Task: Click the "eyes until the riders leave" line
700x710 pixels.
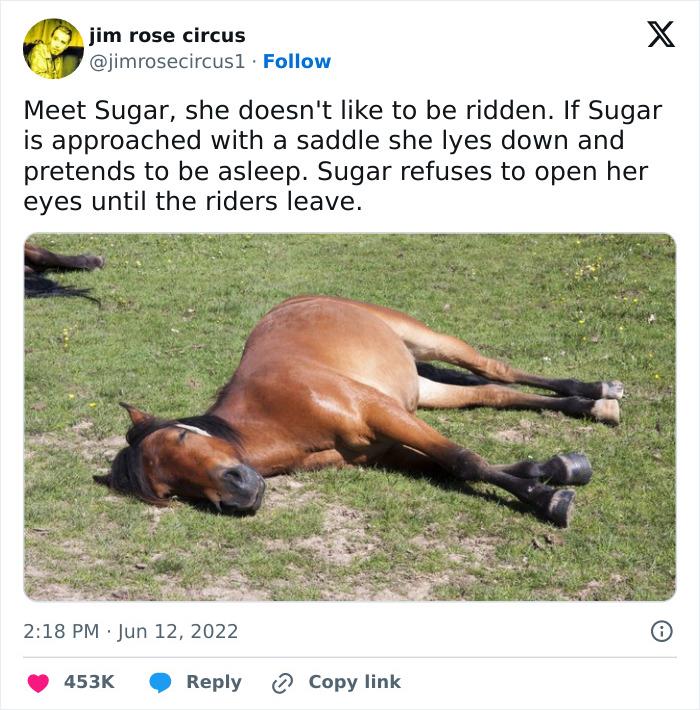Action: pos(190,200)
